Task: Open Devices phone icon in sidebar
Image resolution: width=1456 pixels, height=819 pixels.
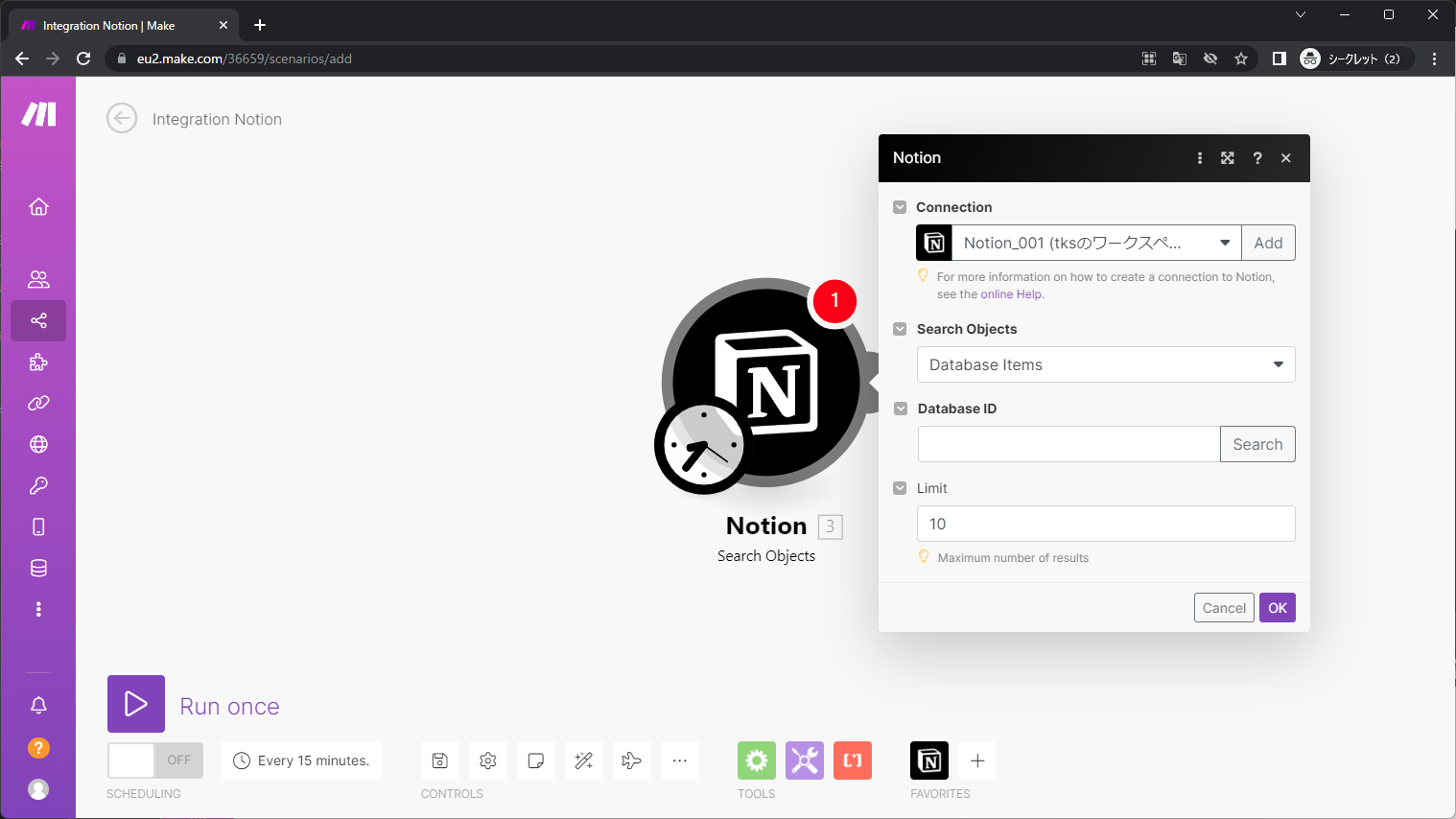Action: 38,526
